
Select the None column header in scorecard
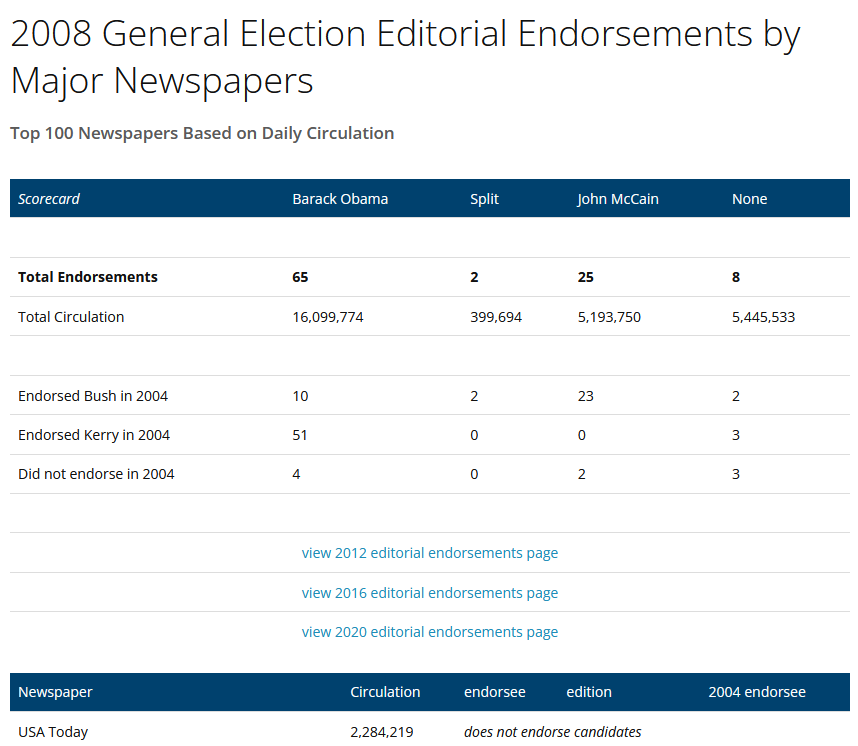pos(749,199)
